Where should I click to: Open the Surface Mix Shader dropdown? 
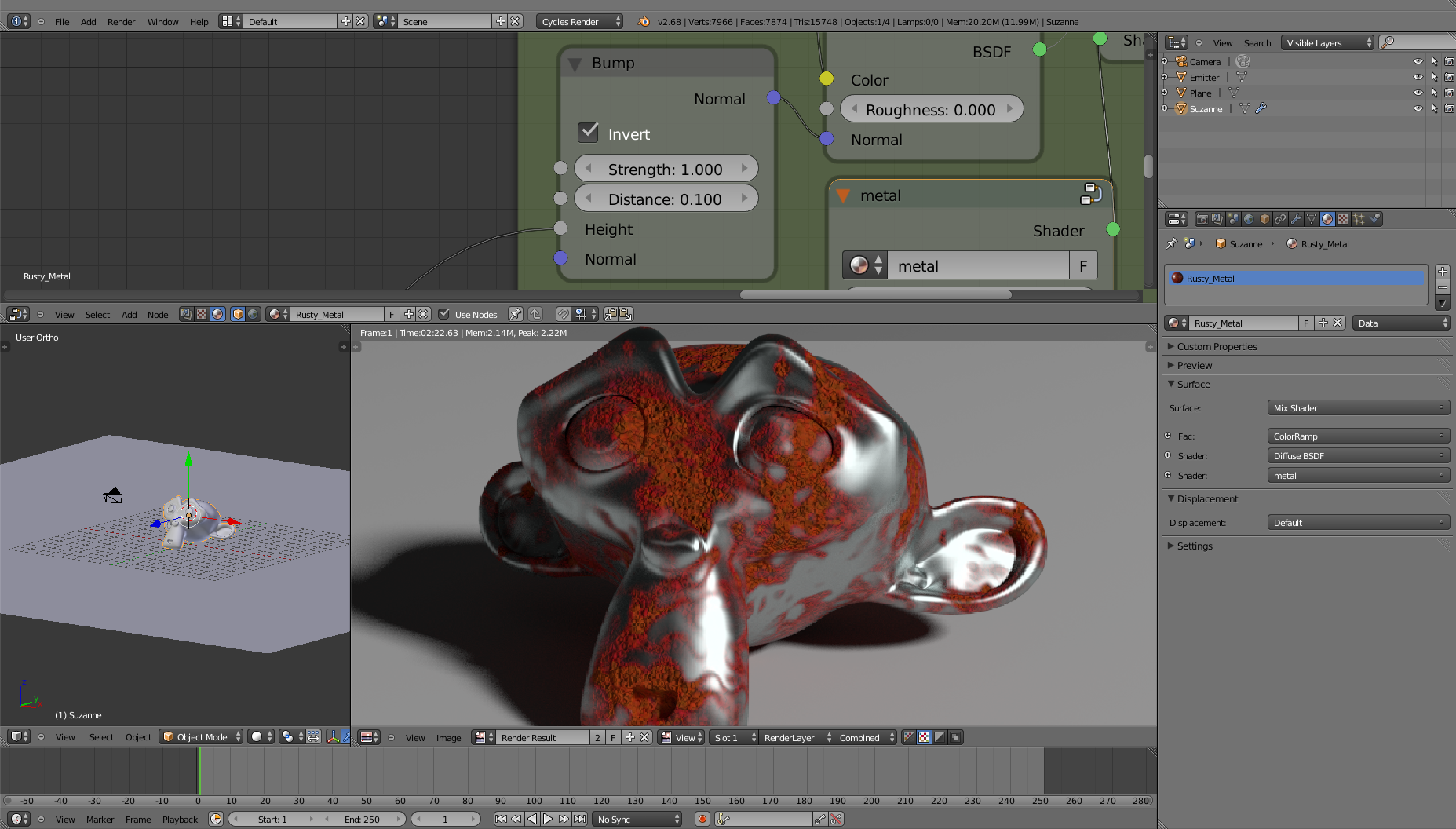coord(1358,407)
